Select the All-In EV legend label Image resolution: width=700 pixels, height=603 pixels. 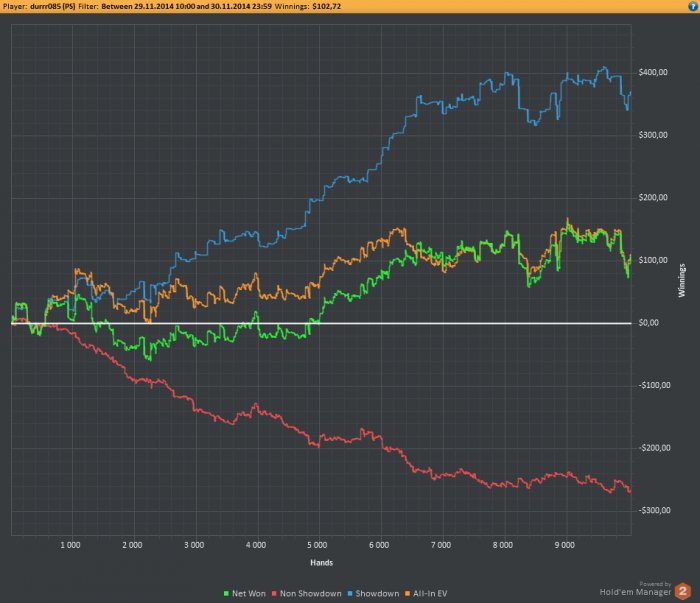tap(430, 594)
